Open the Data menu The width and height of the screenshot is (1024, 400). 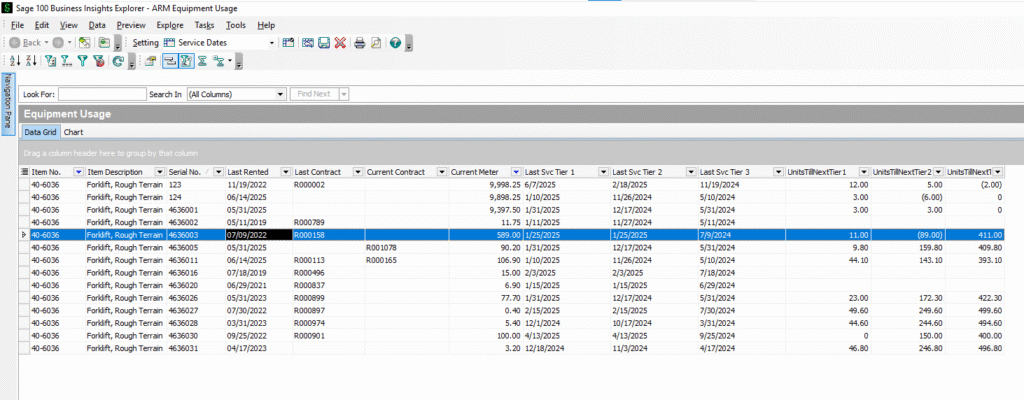[x=97, y=25]
